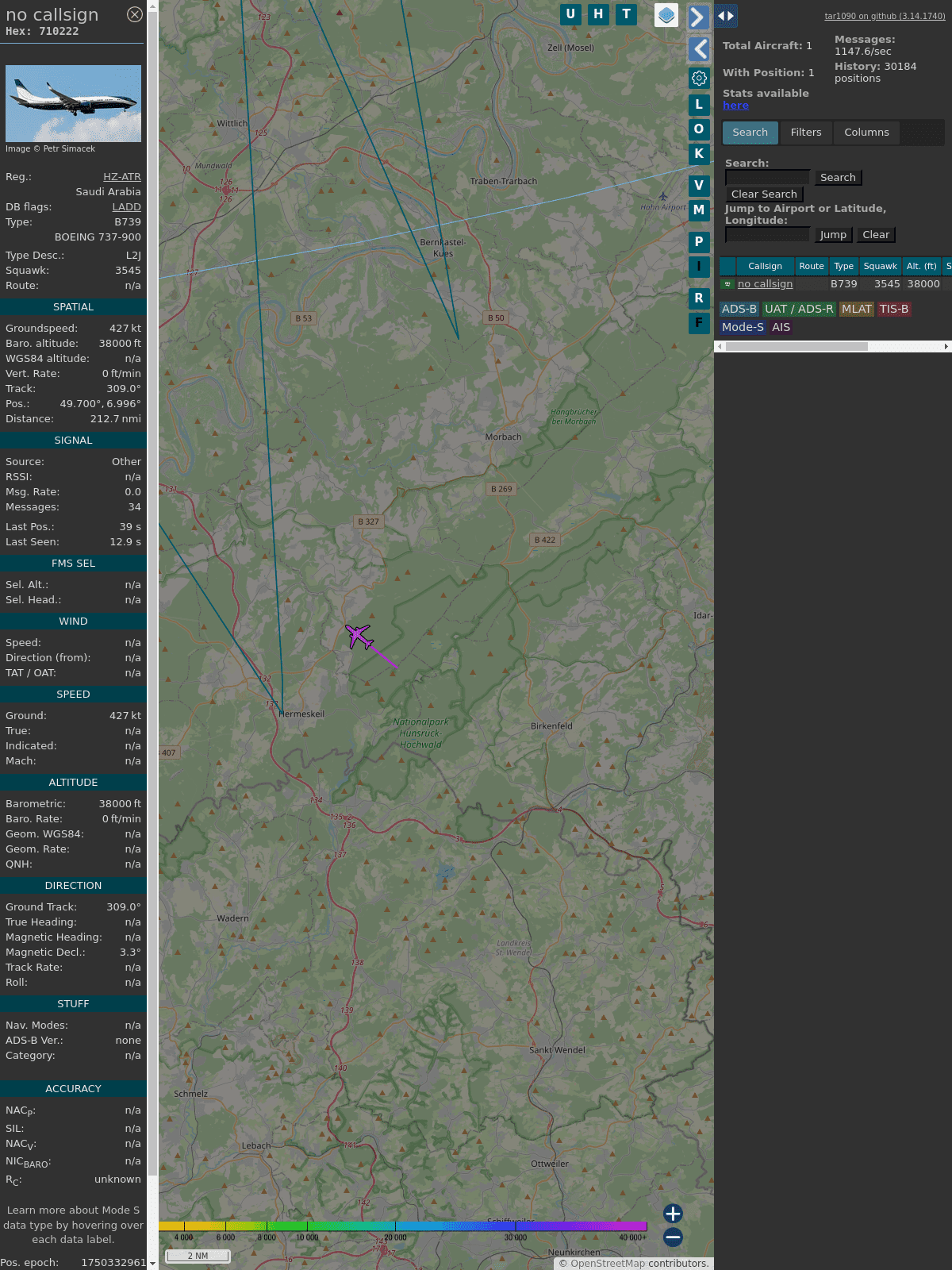This screenshot has height=1270, width=952.
Task: Open the aircraft photo thumbnail
Action: (x=73, y=103)
